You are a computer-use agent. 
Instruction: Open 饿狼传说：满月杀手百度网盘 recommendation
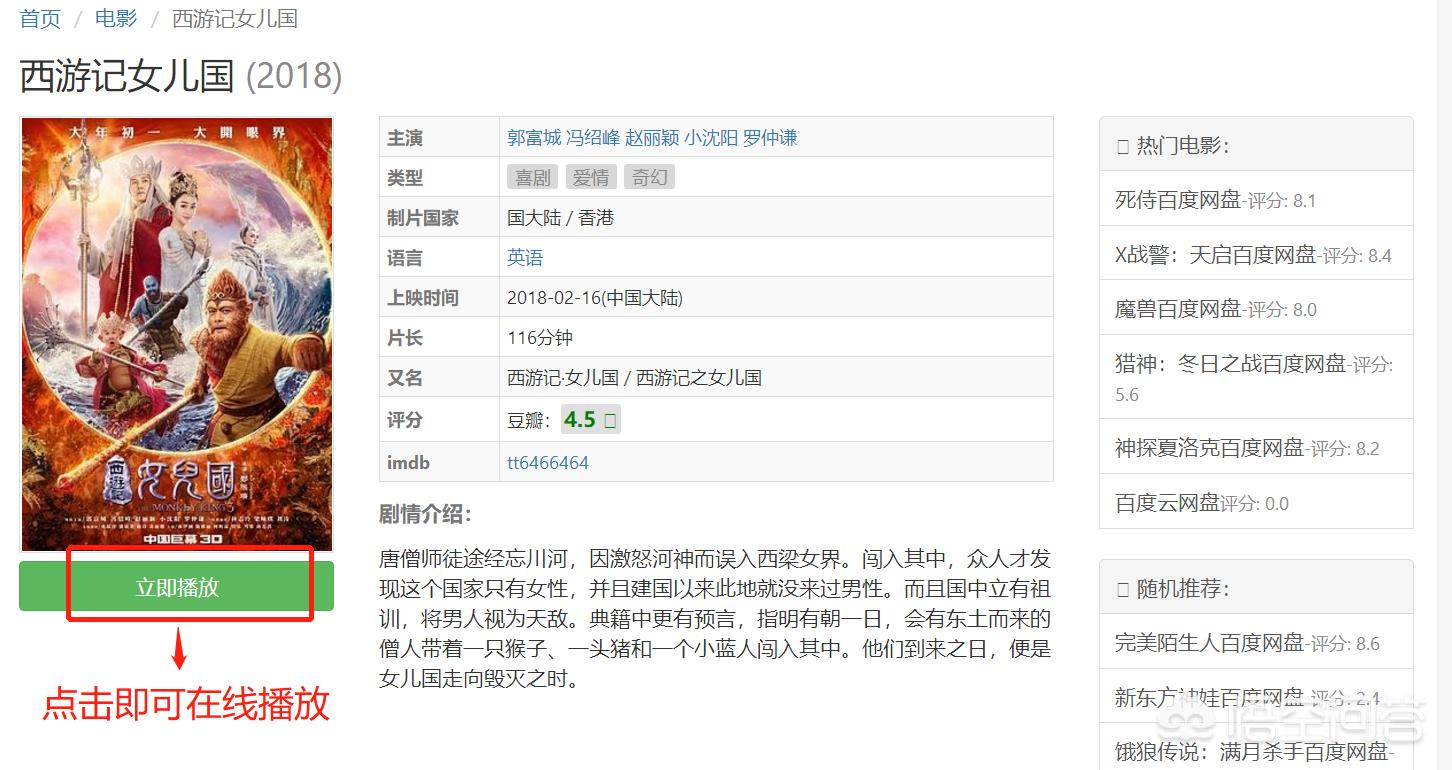[1252, 751]
